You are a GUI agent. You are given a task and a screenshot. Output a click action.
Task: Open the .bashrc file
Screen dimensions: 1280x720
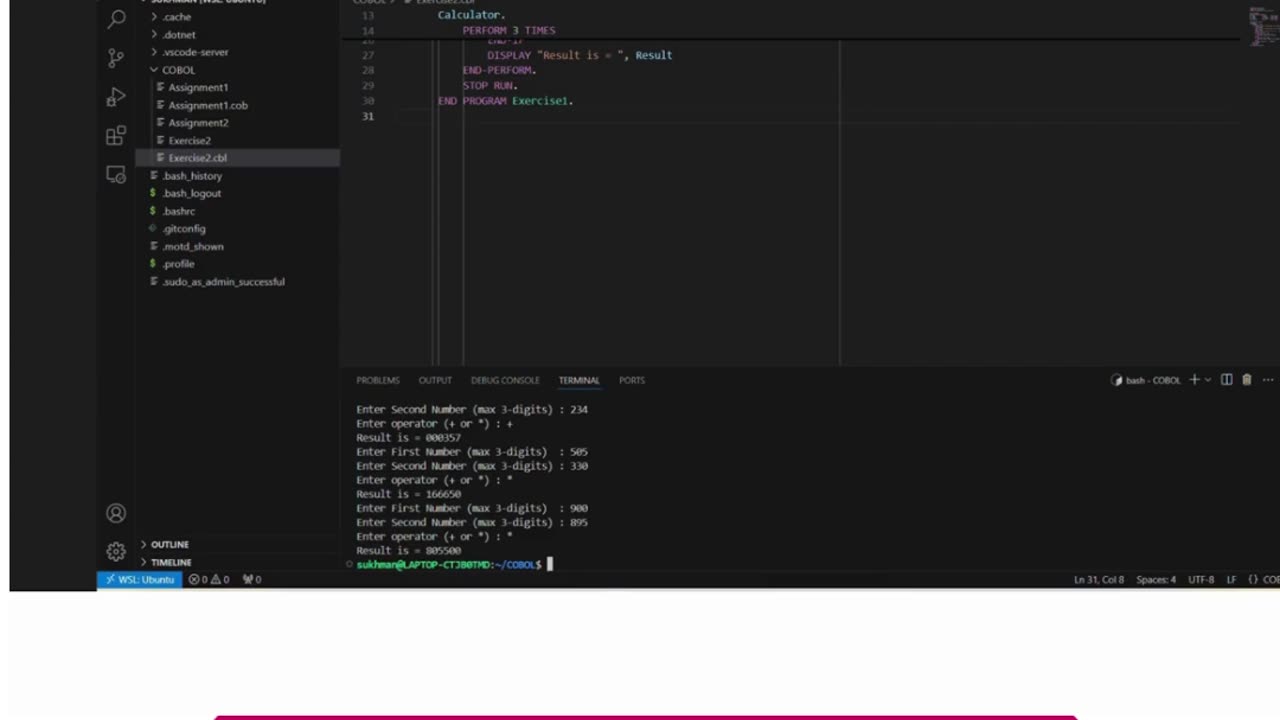(179, 211)
